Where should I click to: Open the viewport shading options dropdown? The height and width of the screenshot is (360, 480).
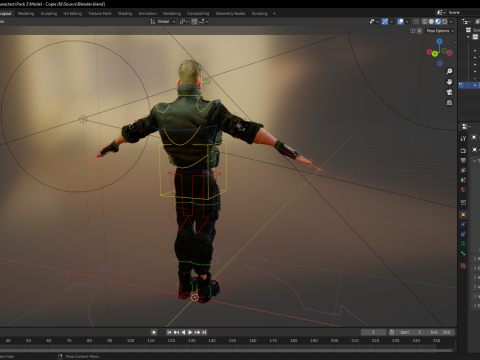pos(451,21)
